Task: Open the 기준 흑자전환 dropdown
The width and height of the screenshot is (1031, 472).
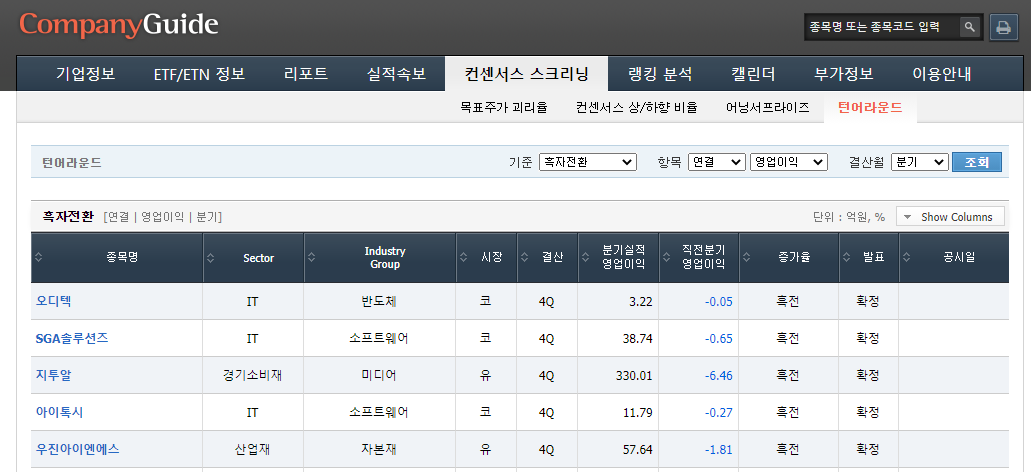Action: [x=588, y=162]
